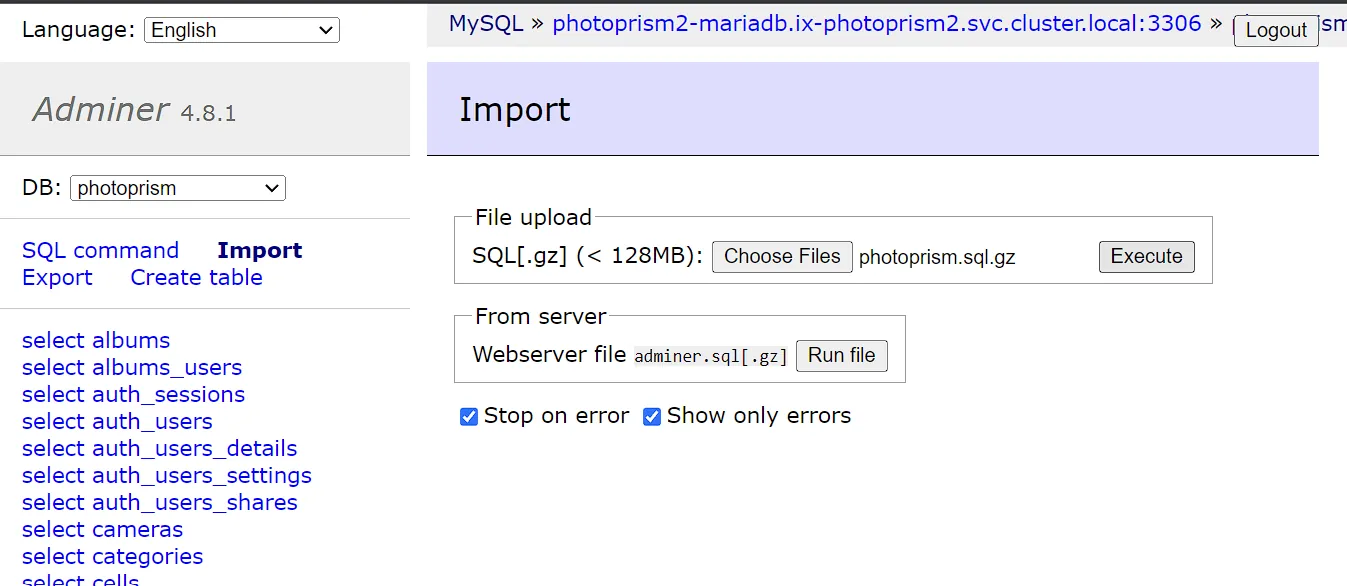Switch to the Export page
Image resolution: width=1347 pixels, height=586 pixels.
[57, 277]
